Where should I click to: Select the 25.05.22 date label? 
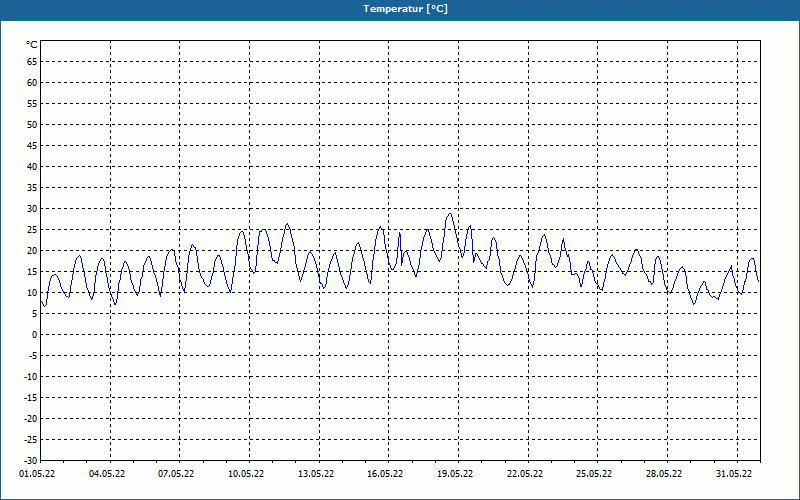(594, 474)
